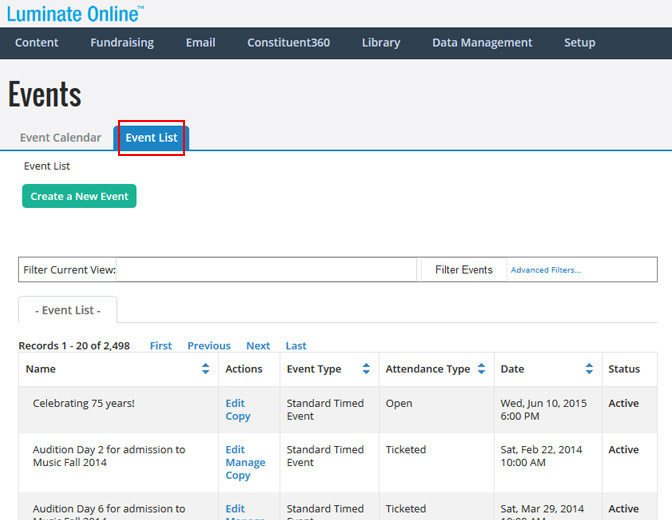Screen dimensions: 672x520
Task: Jump to the Last page of records
Action: point(296,346)
